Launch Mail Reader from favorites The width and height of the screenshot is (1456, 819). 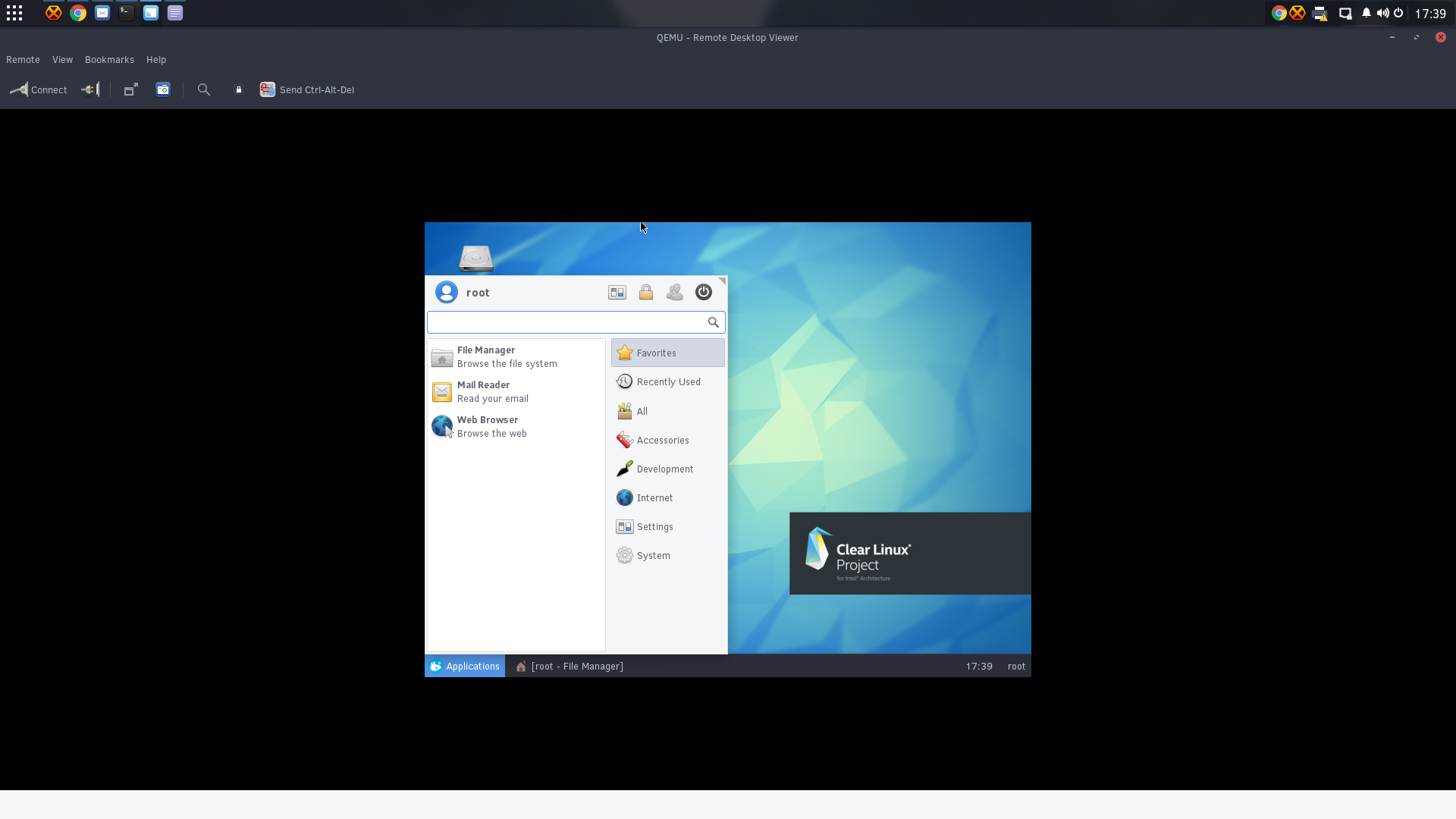click(x=516, y=392)
